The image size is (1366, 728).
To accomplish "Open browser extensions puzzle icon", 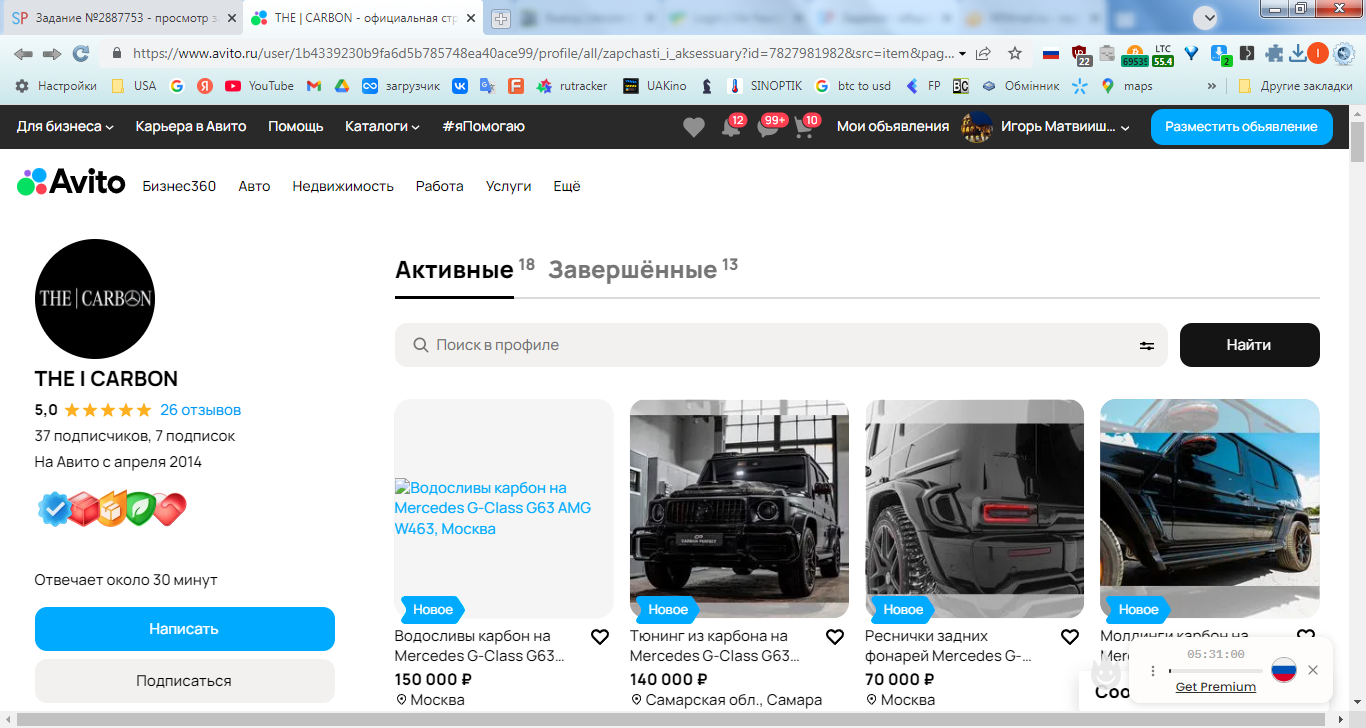I will (1273, 53).
